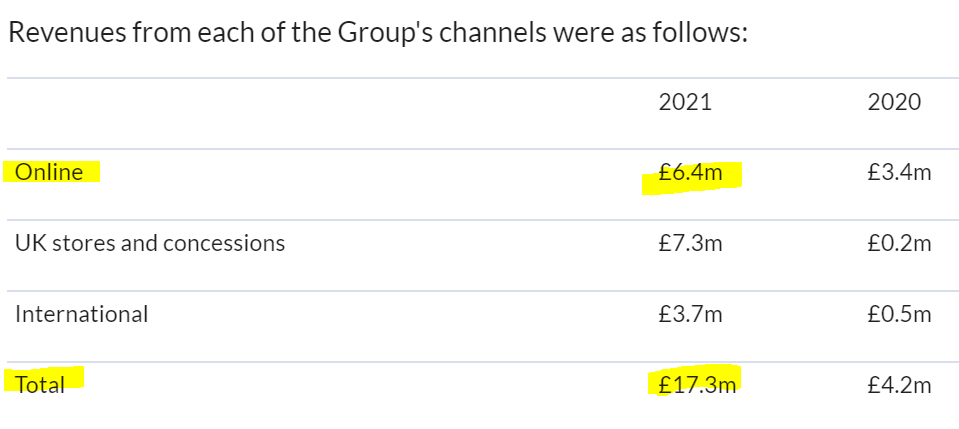Click the highlighted Online row label
This screenshot has width=959, height=429.
click(x=49, y=172)
